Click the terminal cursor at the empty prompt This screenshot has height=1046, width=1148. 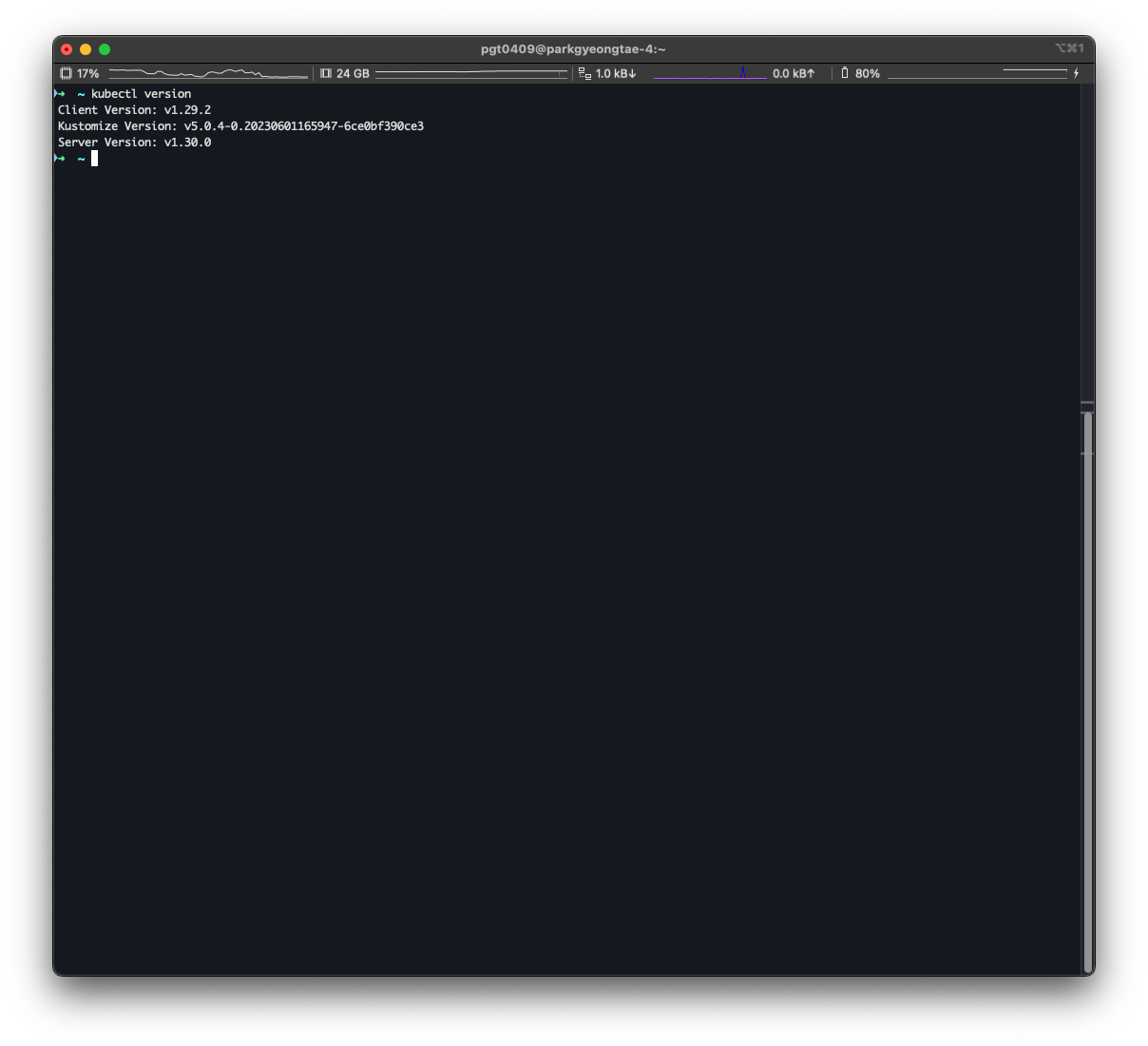coord(94,159)
